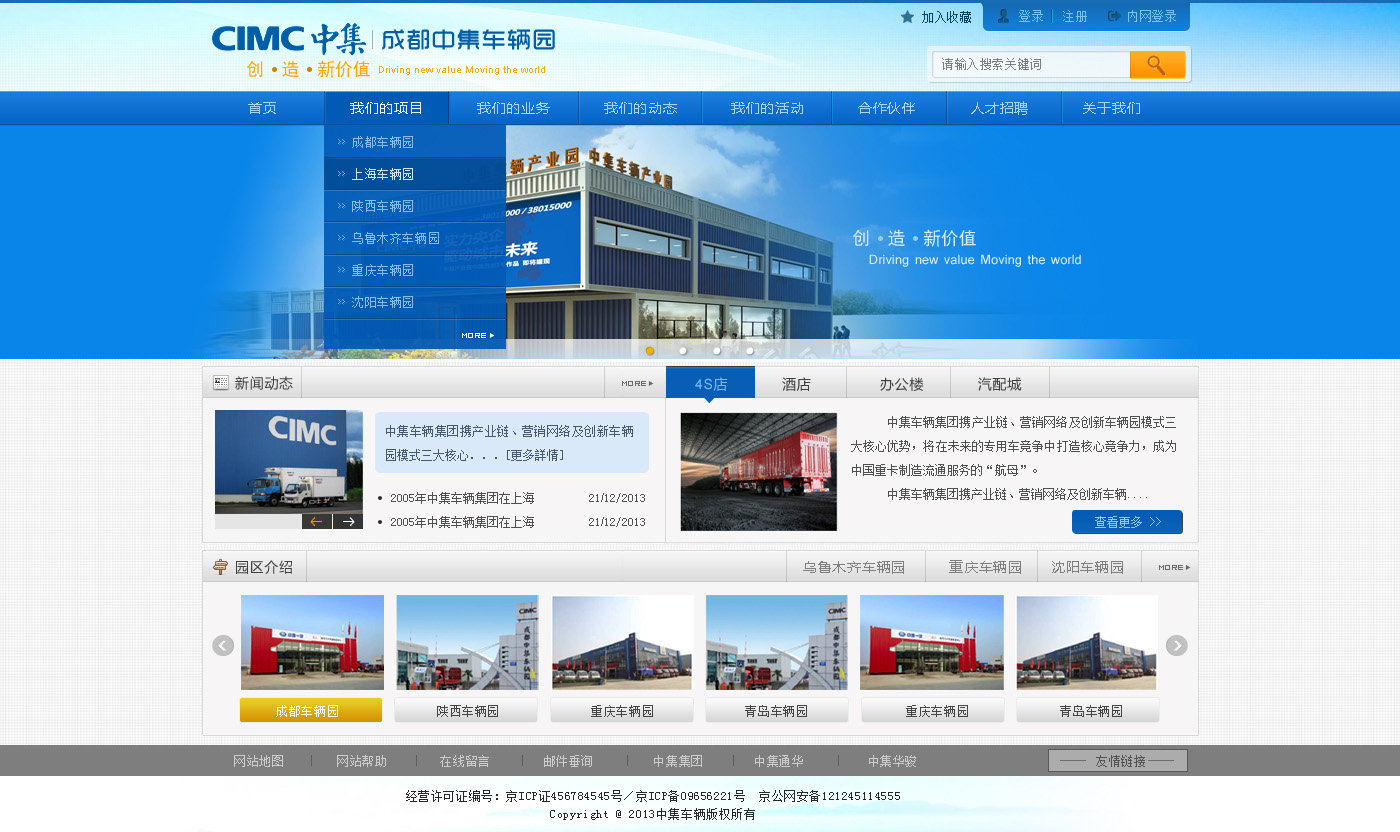Click the intranet login arrow icon

pos(1114,16)
